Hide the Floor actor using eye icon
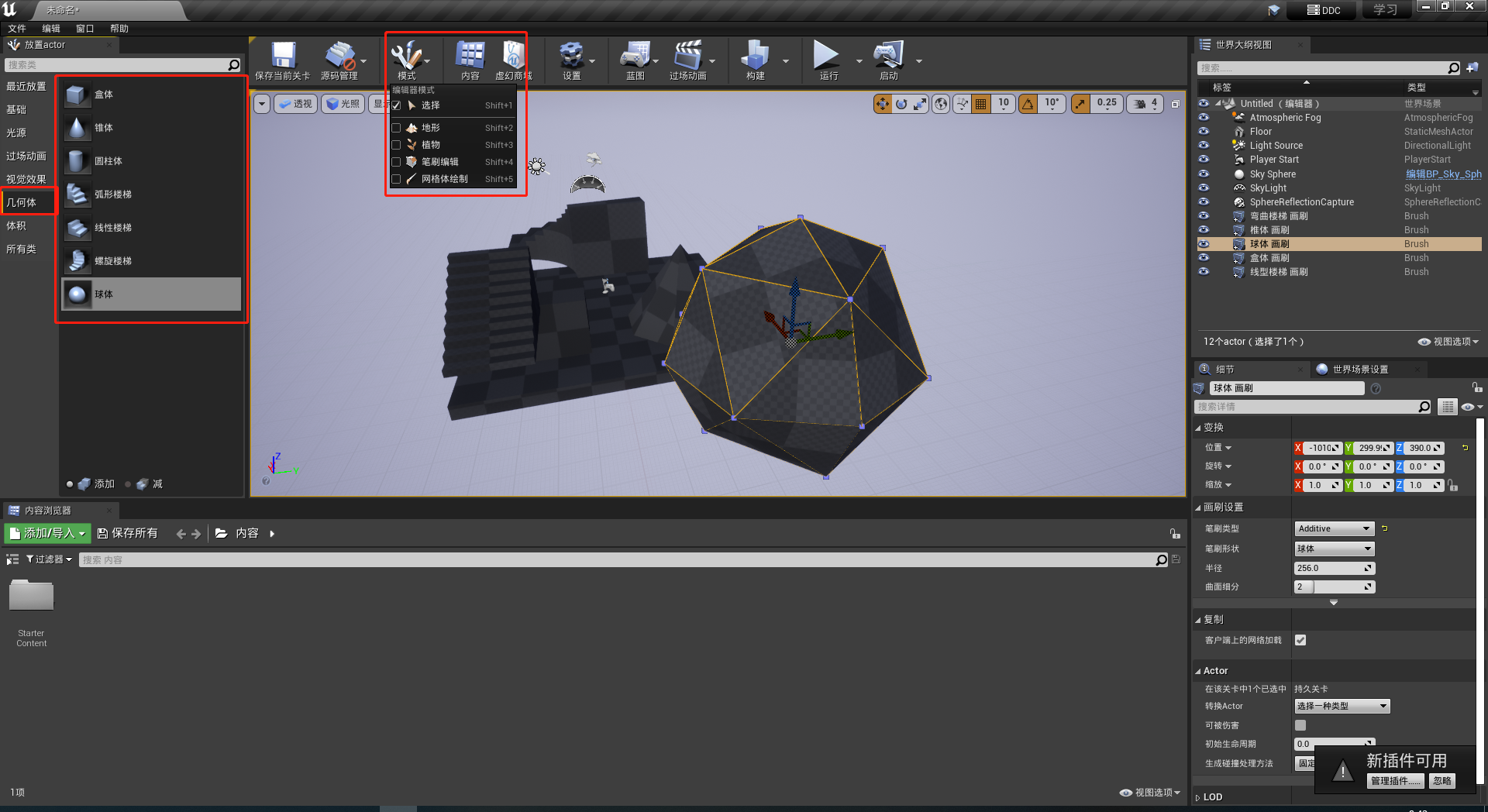The image size is (1488, 812). pos(1204,132)
